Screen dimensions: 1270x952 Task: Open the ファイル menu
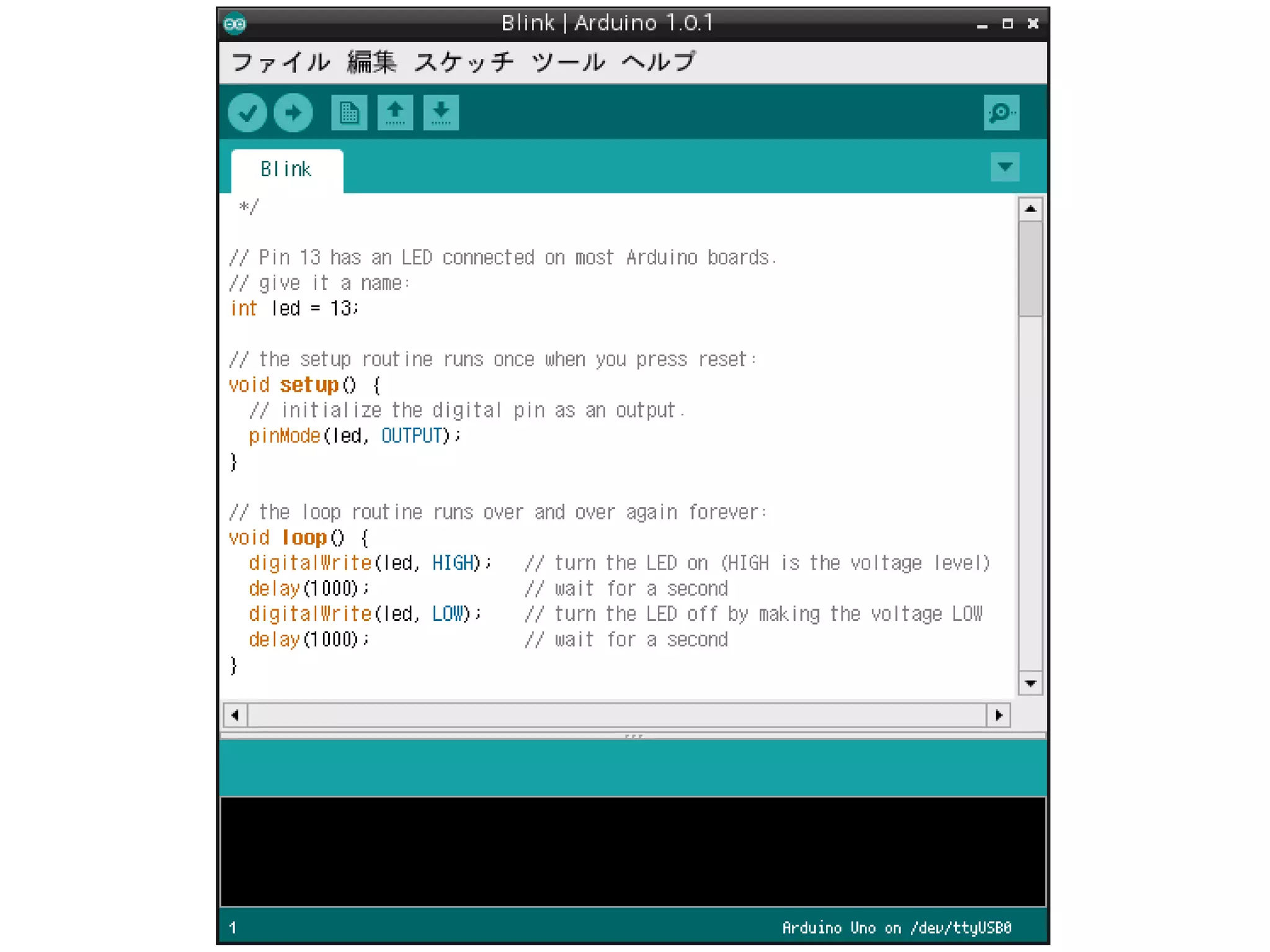(x=281, y=62)
